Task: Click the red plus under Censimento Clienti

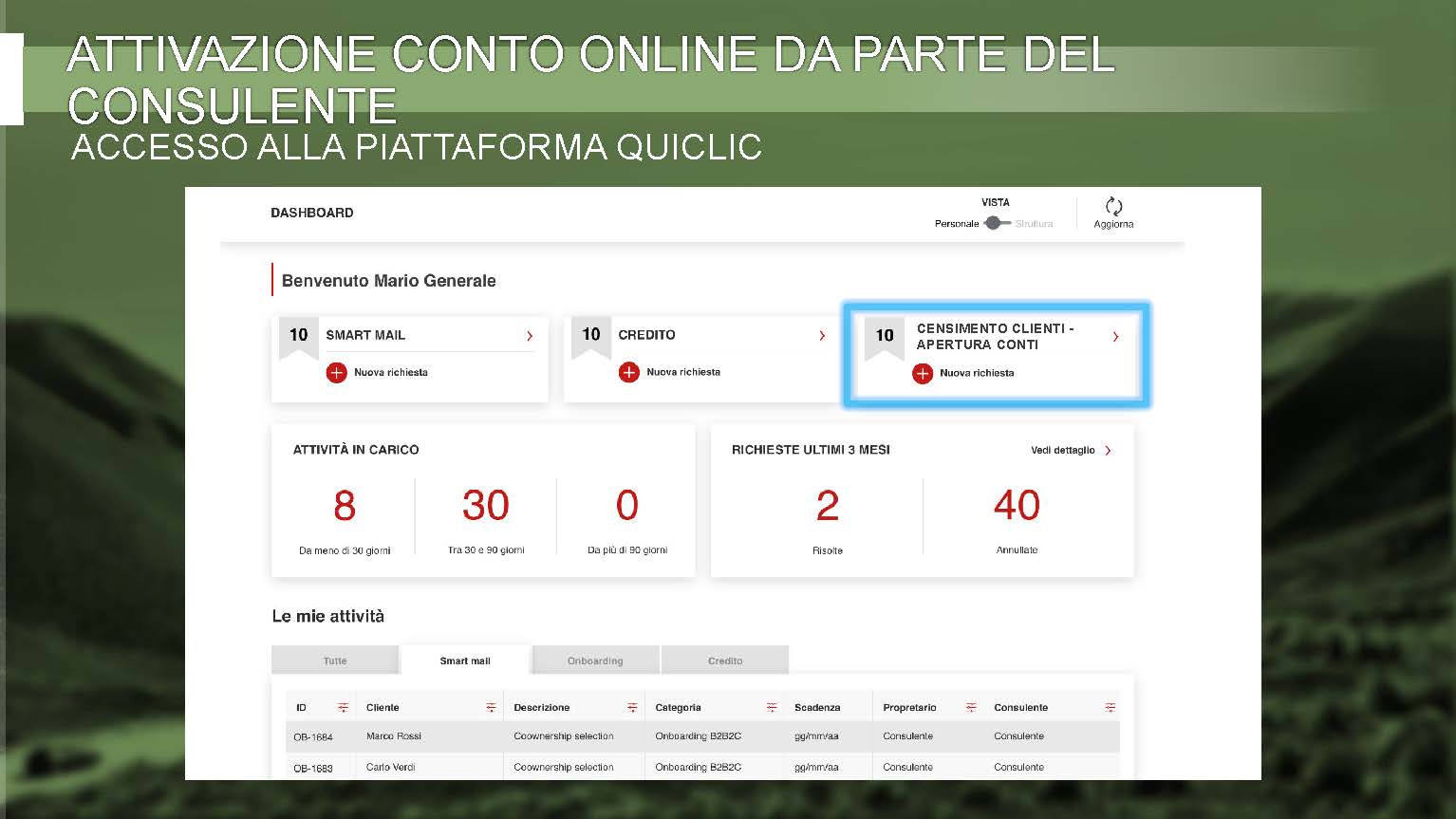Action: 922,373
